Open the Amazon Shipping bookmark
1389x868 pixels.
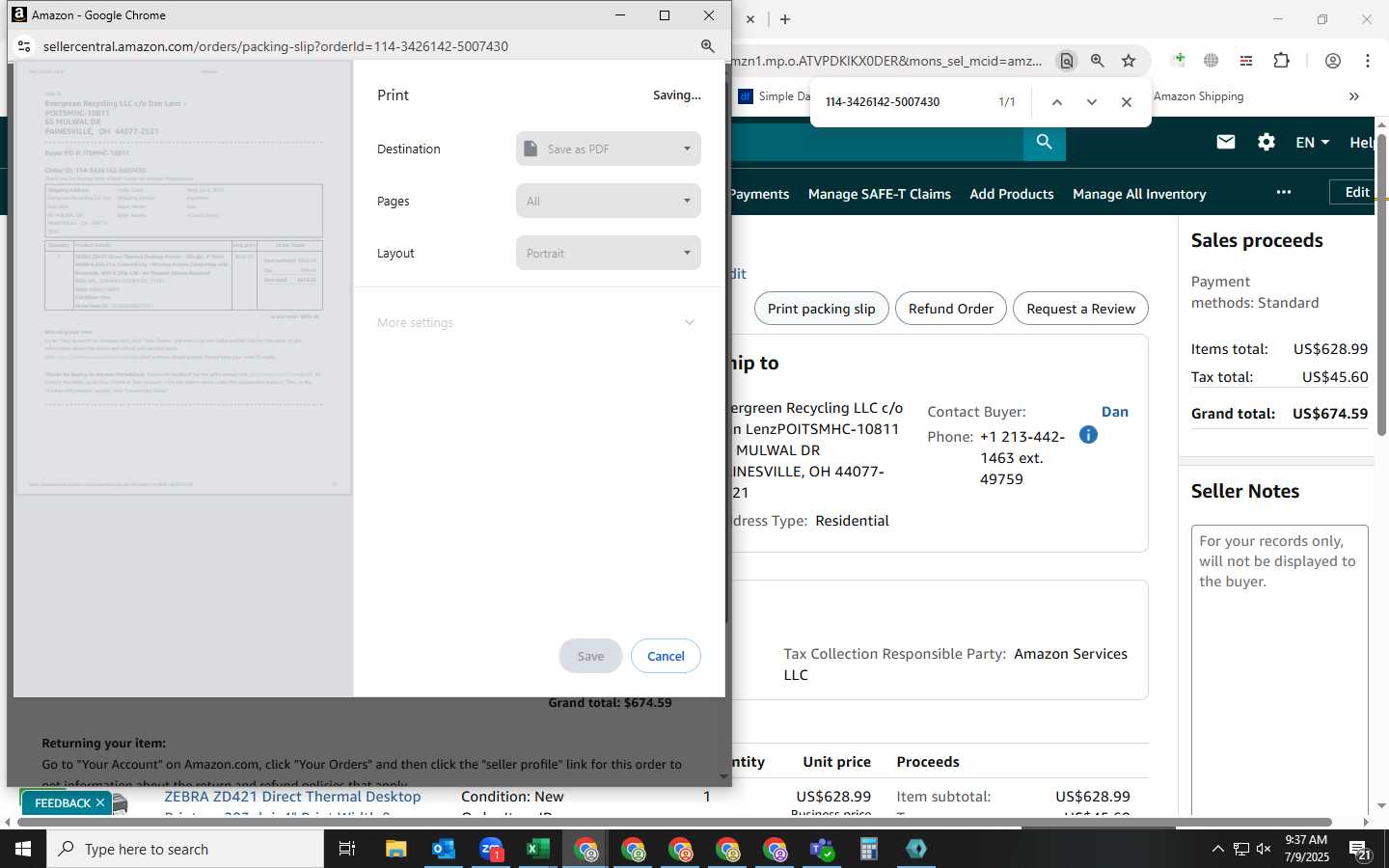pos(1198,96)
